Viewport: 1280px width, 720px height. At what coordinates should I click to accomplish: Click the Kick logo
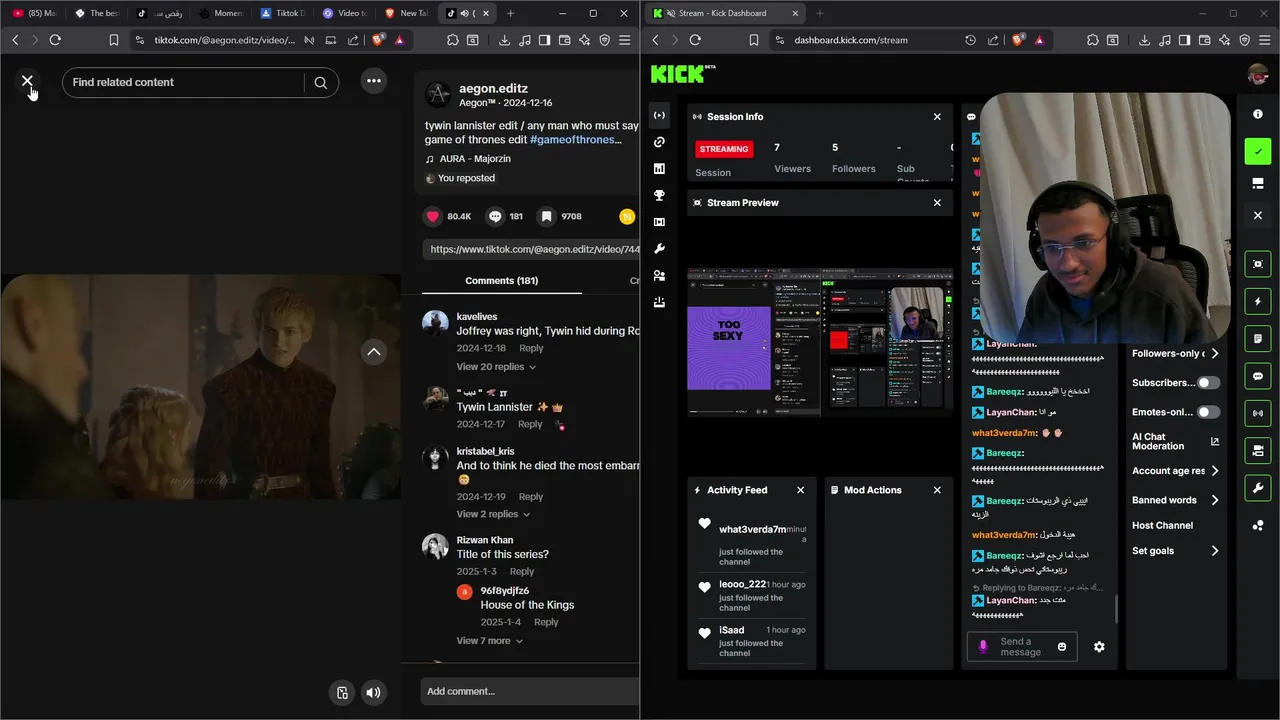682,73
